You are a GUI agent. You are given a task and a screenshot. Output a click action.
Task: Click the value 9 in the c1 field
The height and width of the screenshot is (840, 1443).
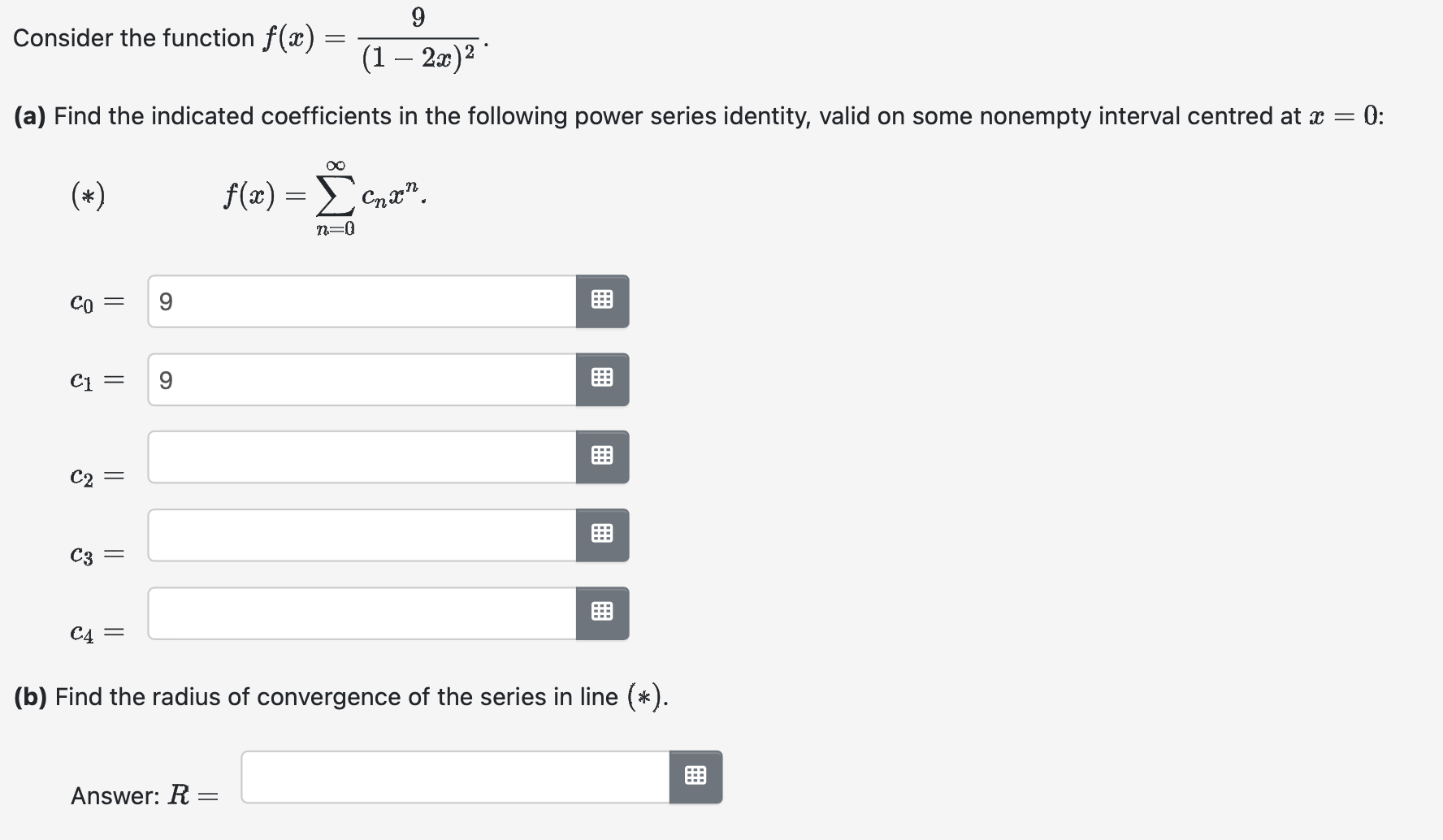pyautogui.click(x=167, y=379)
